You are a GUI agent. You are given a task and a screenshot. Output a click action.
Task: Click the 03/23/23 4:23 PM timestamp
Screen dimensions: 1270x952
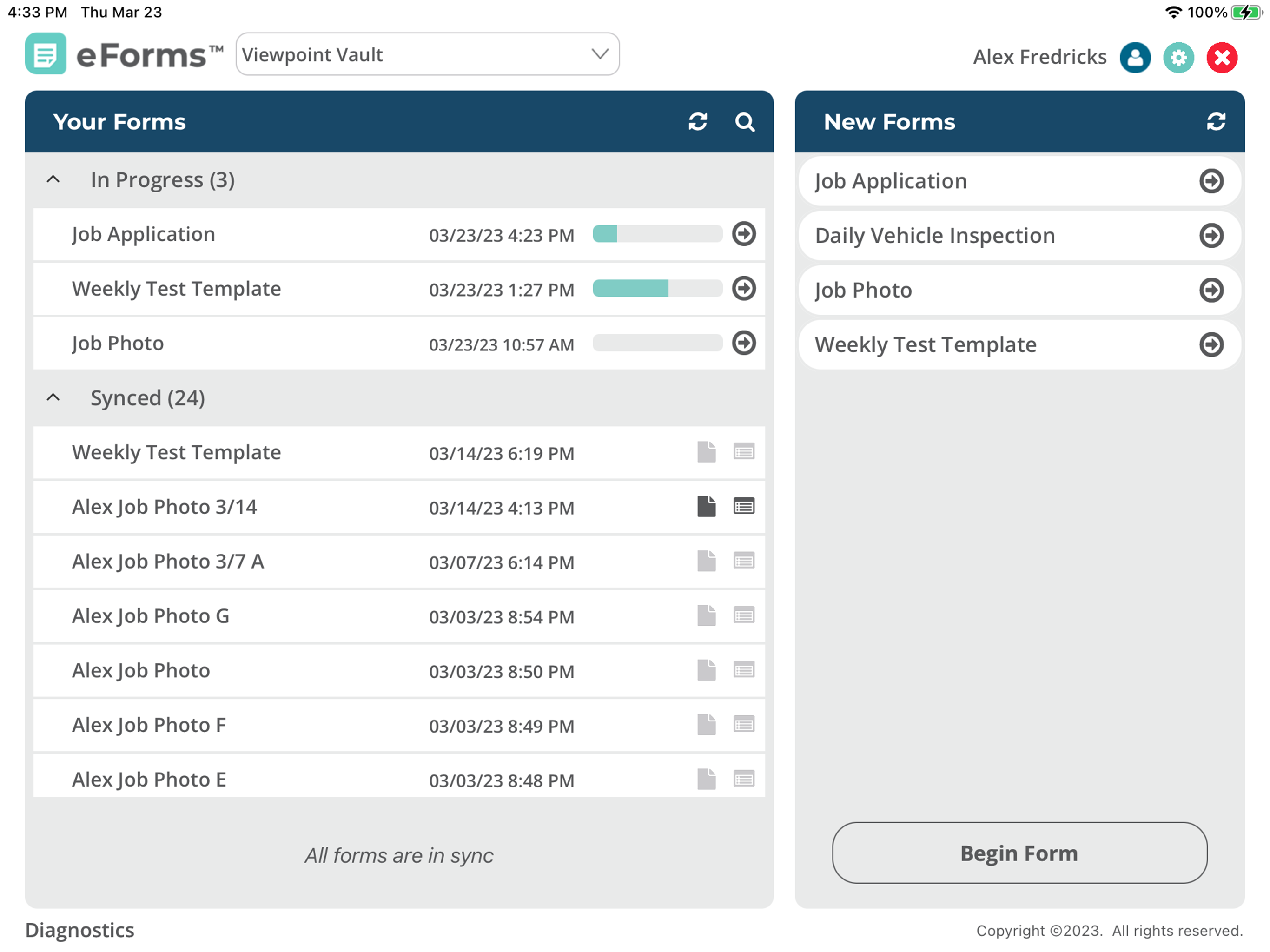click(x=501, y=235)
